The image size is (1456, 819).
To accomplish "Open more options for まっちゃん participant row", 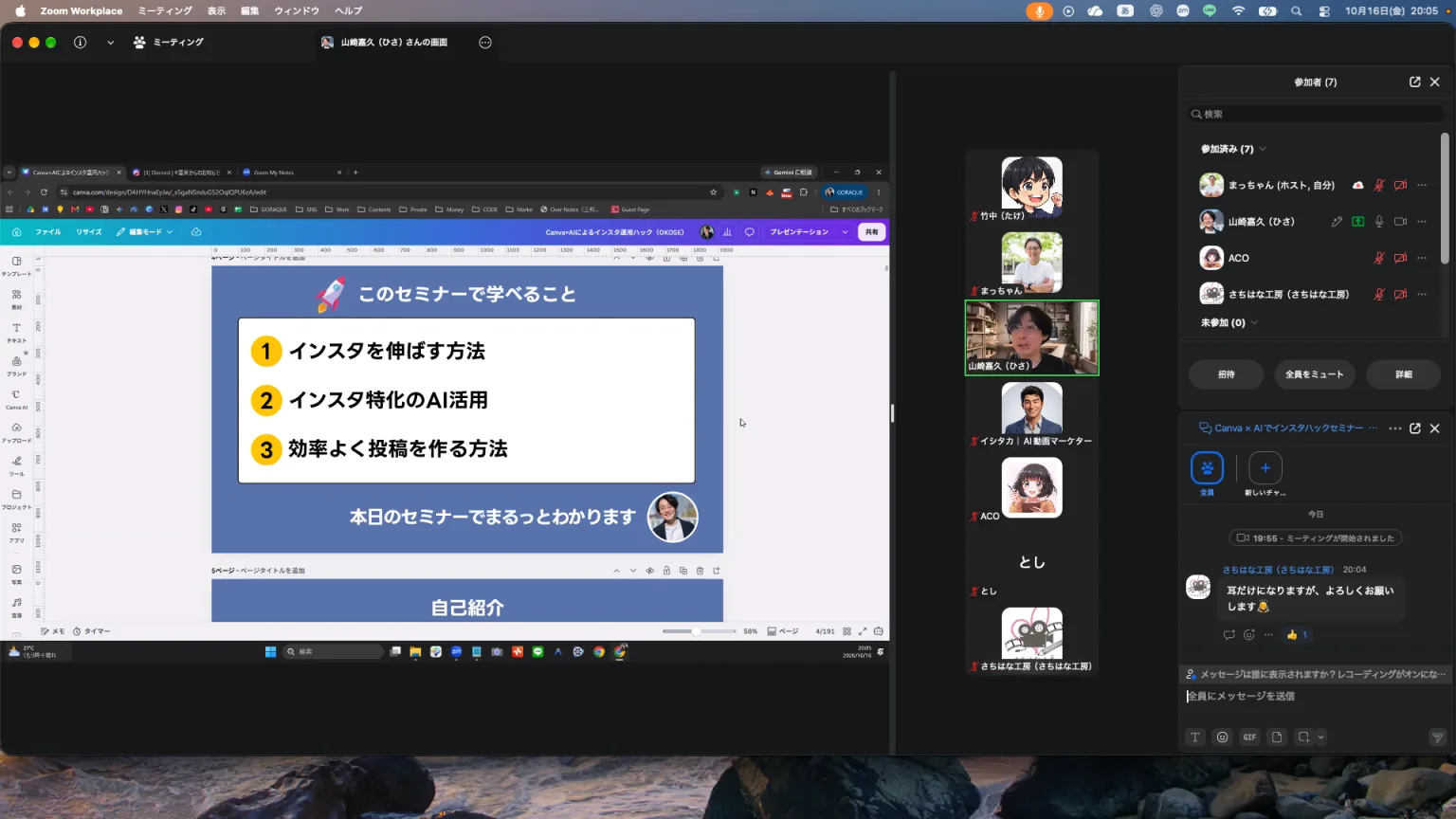I will [1422, 185].
